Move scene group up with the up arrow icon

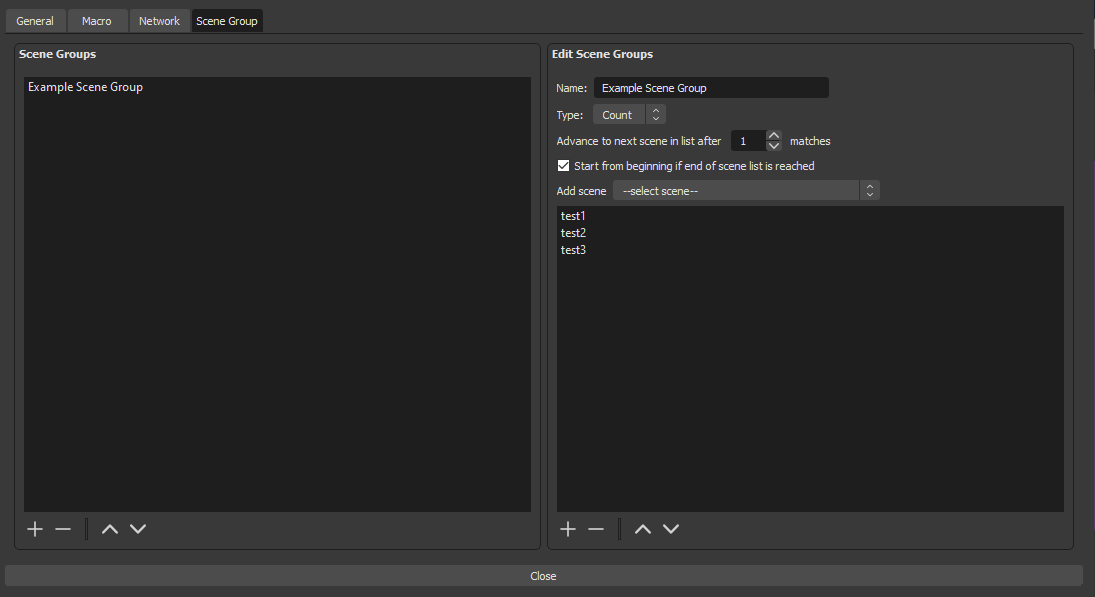[x=109, y=529]
